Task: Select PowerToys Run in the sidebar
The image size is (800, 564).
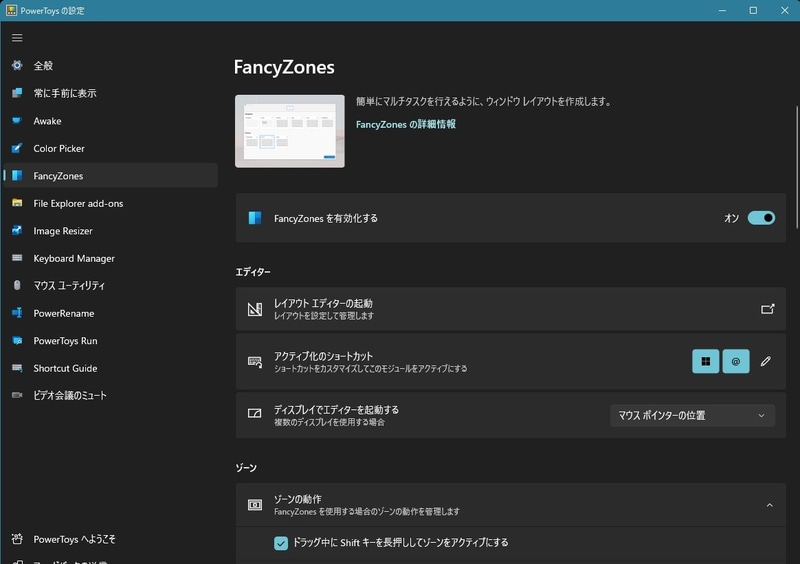Action: (111, 340)
